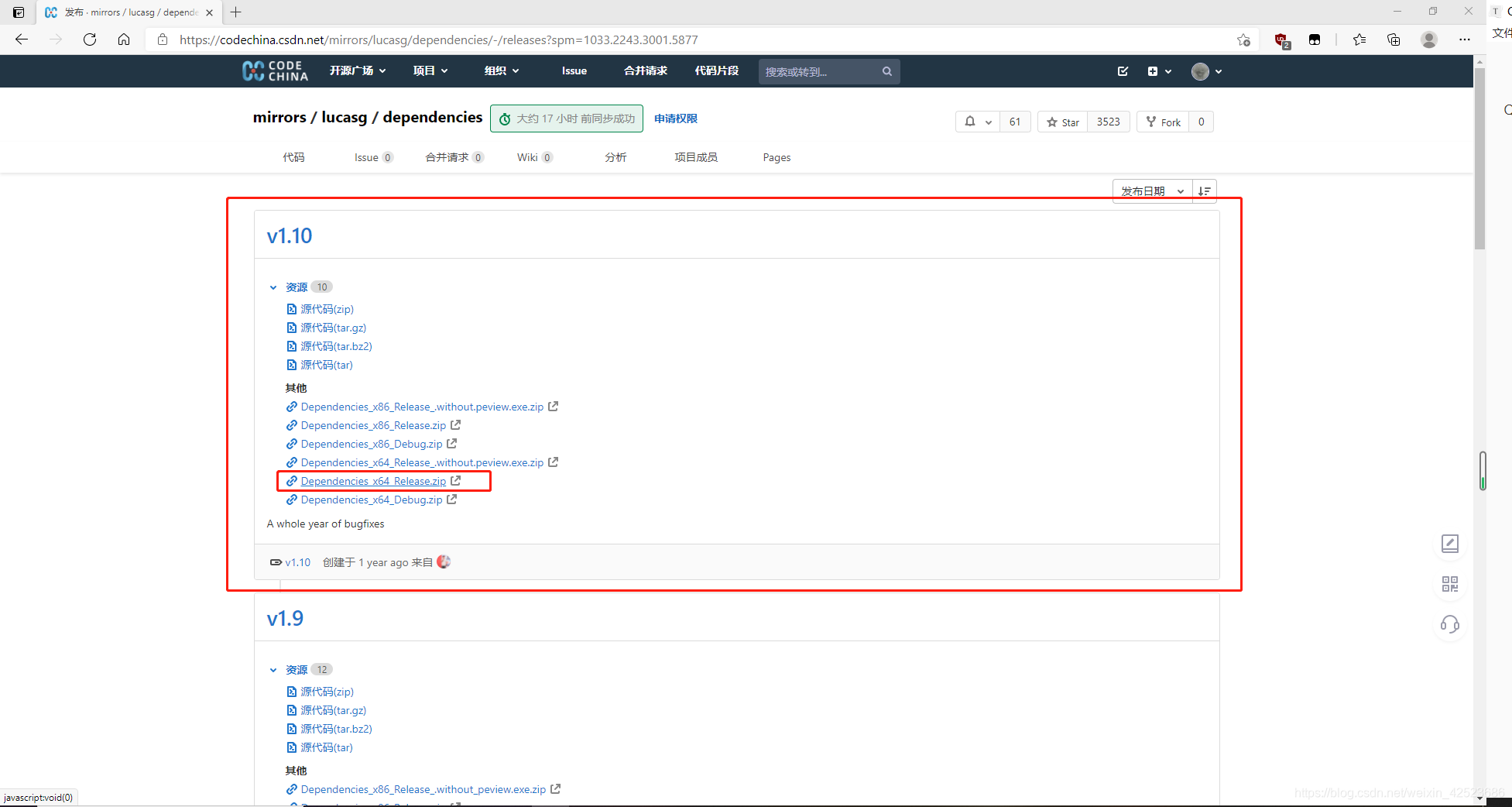Download Dependencies_x64_Release_.without.peview.exe.zip
1512x807 pixels.
[x=422, y=462]
